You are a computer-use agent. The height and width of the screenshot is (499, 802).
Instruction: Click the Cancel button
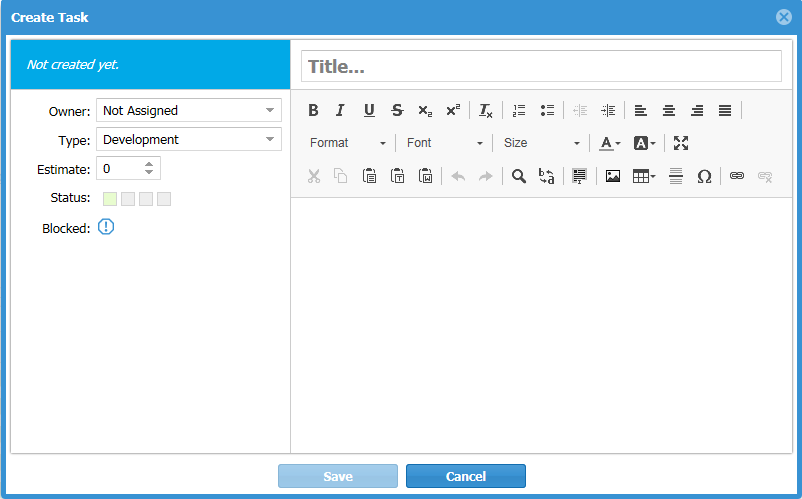[x=465, y=476]
